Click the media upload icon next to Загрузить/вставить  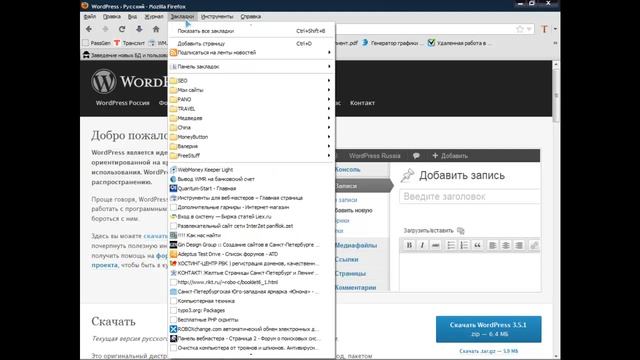pos(461,231)
